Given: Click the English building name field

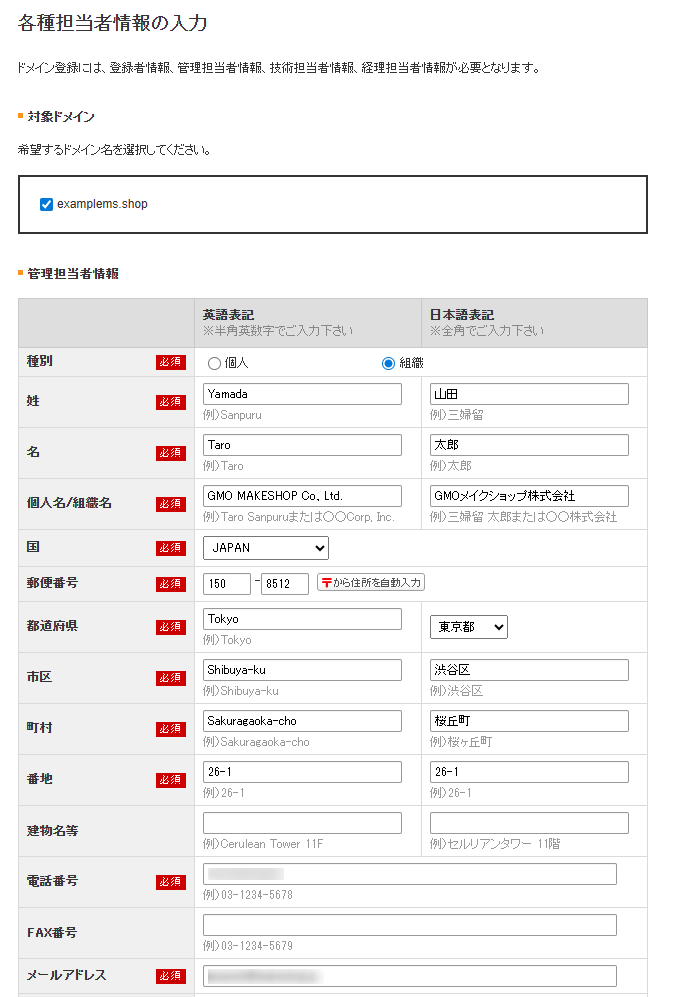Looking at the screenshot, I should click(x=302, y=823).
